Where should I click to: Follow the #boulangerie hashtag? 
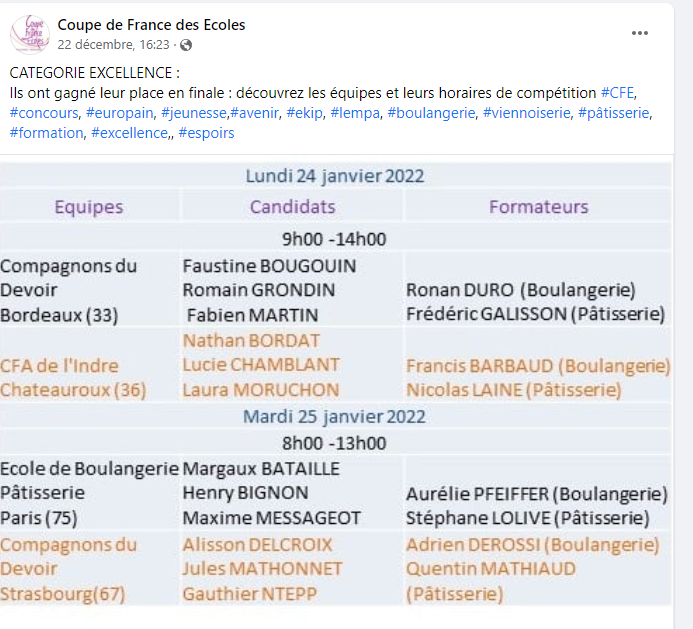point(431,113)
